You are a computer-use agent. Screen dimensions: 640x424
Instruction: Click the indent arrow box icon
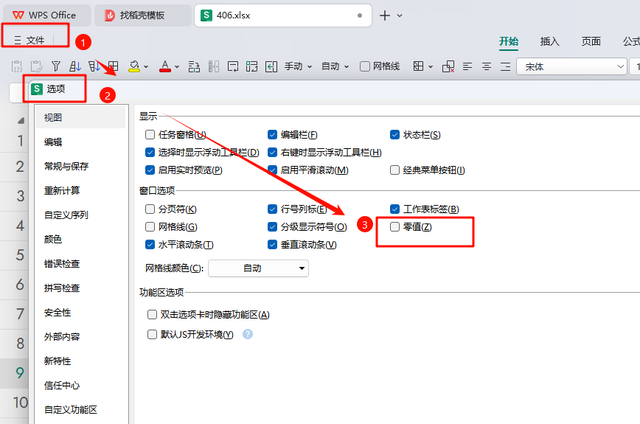tap(271, 66)
